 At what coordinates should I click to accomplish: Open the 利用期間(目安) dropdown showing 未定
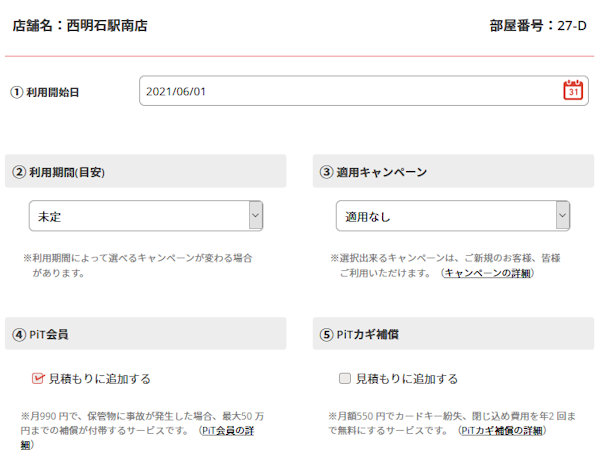pos(146,216)
